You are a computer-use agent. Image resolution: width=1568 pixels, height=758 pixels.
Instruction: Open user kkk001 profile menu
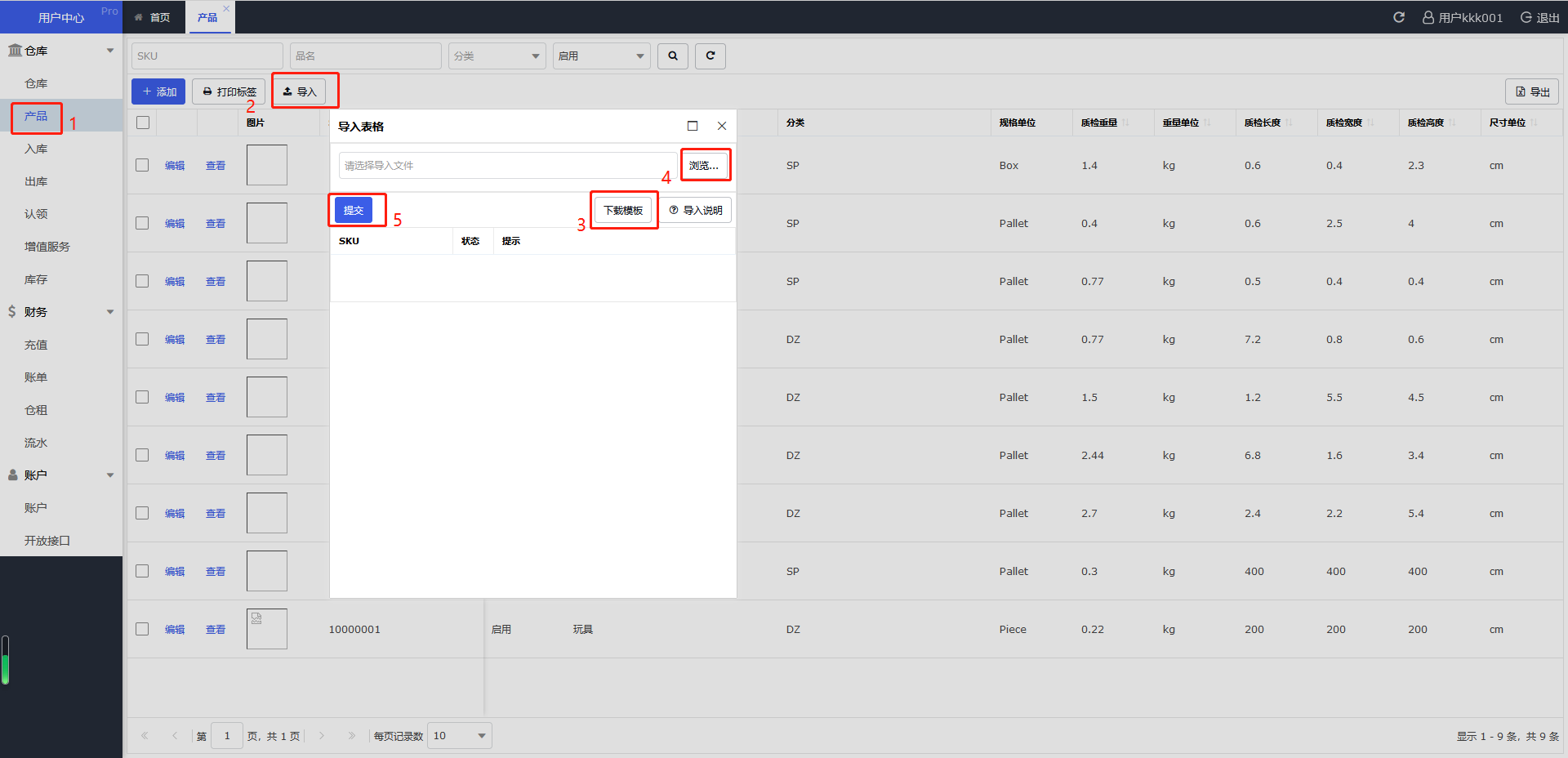(1462, 17)
